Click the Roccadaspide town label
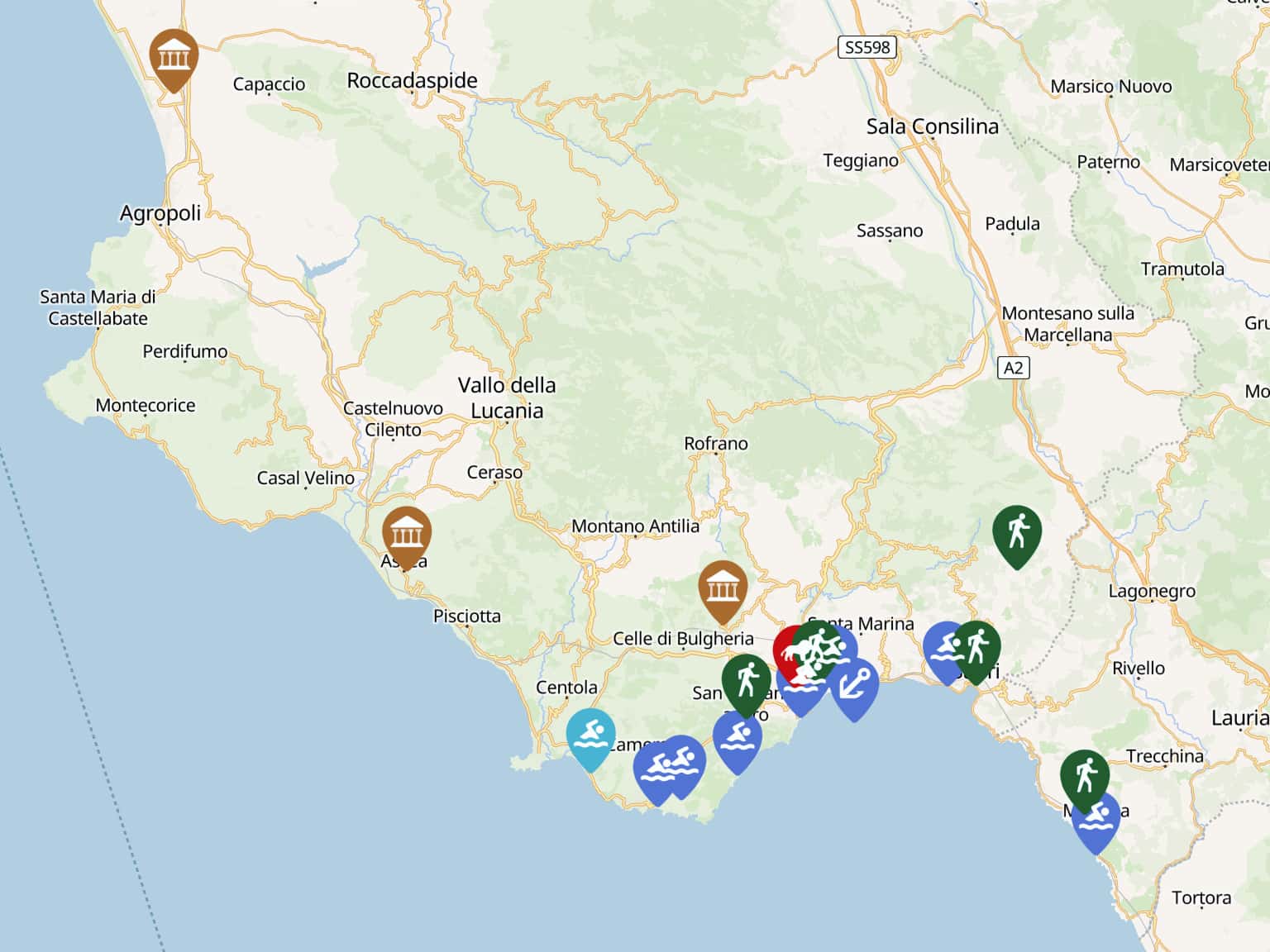The width and height of the screenshot is (1270, 952). click(x=412, y=81)
